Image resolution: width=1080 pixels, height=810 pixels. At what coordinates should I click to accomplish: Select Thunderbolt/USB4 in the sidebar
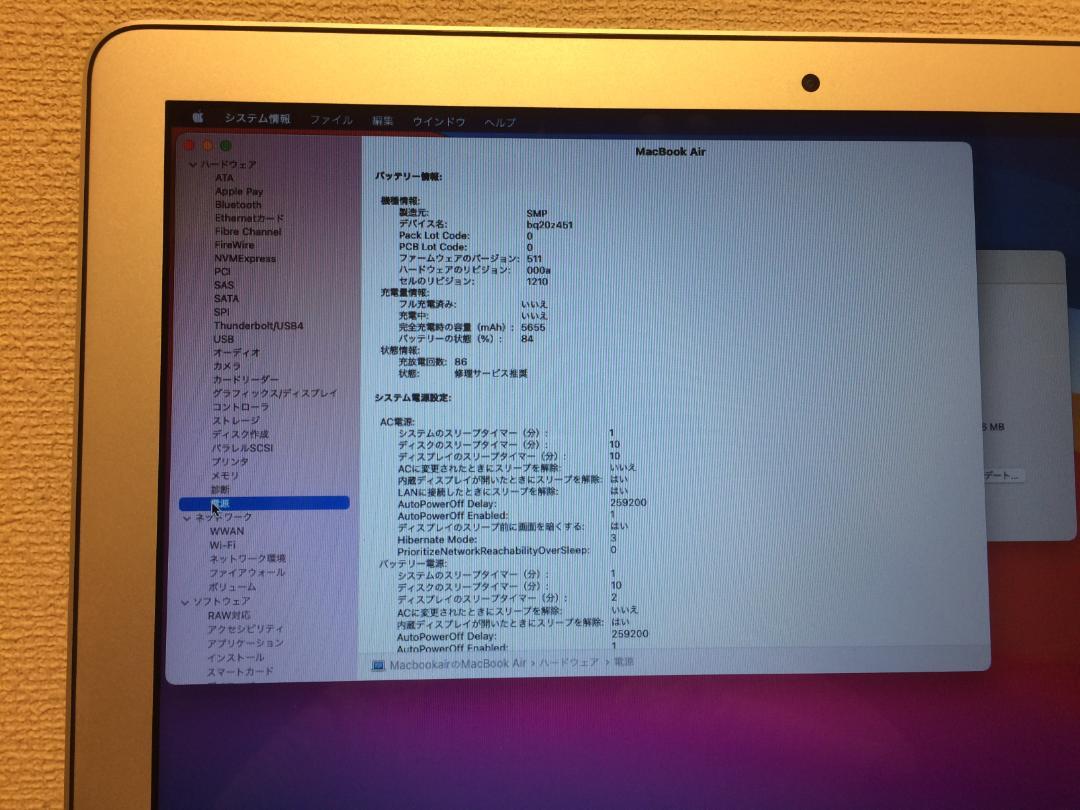[258, 325]
